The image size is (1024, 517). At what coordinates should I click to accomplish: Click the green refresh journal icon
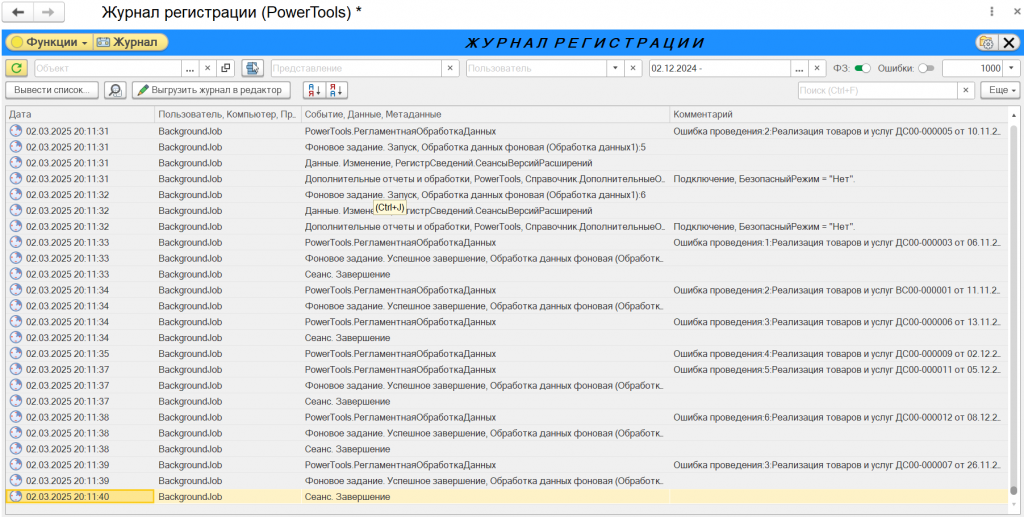coord(16,68)
